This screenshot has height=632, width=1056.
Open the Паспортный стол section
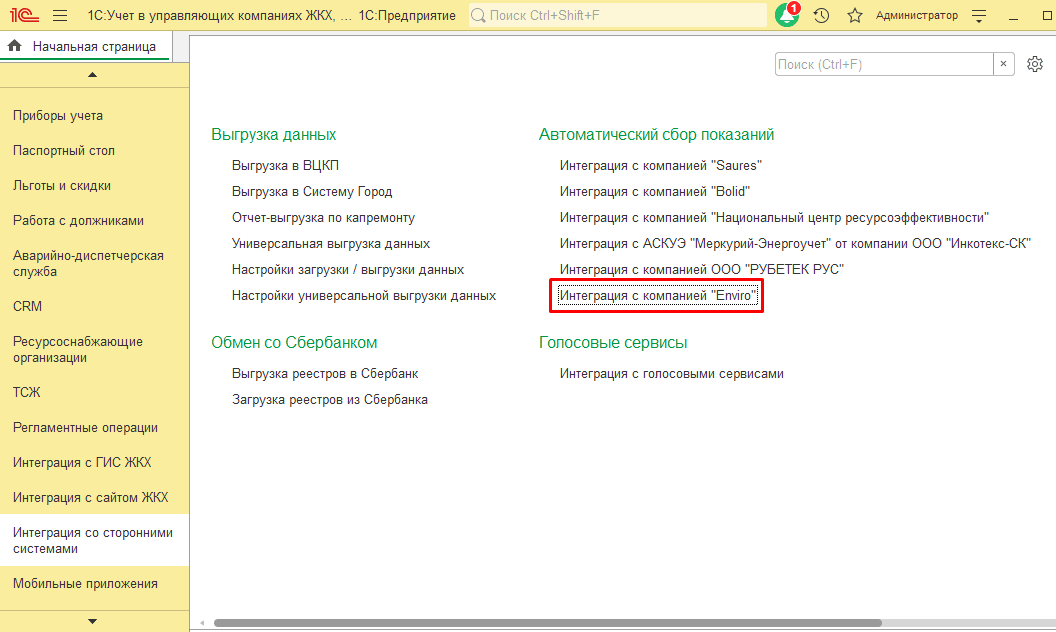tap(64, 150)
